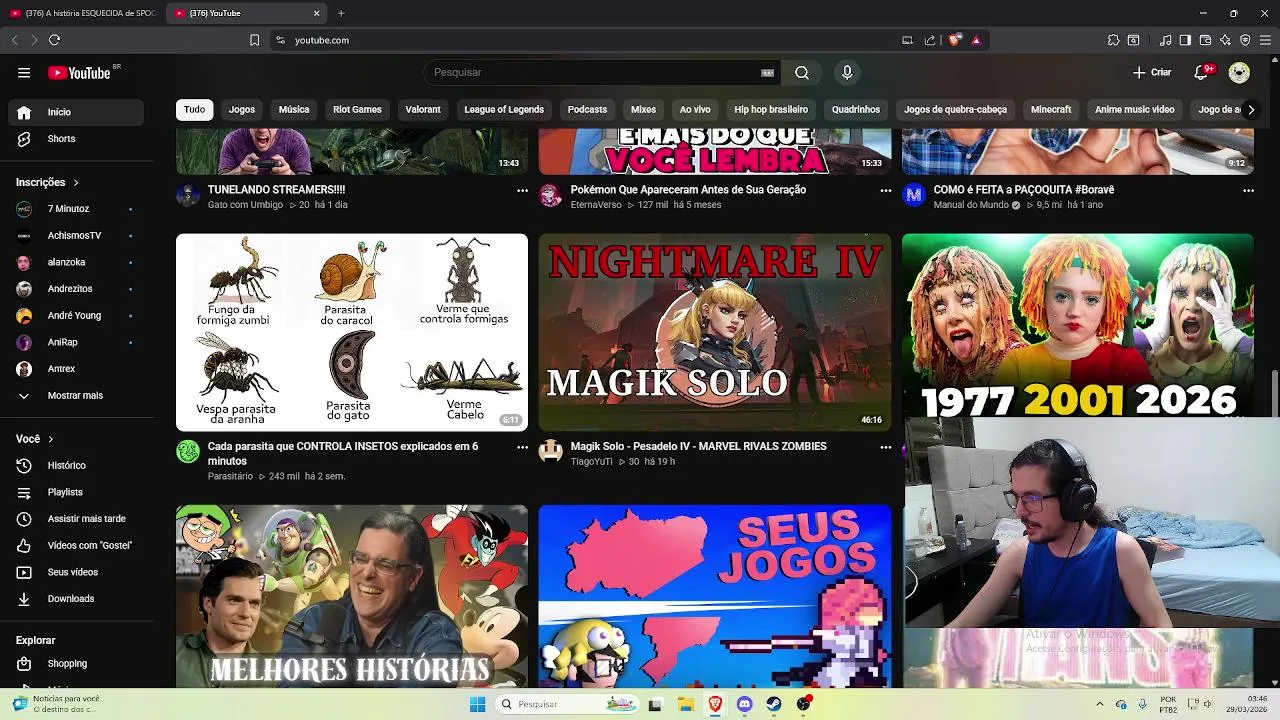Screen dimensions: 1280x720
Task: Open the notifications bell
Action: pos(1202,72)
